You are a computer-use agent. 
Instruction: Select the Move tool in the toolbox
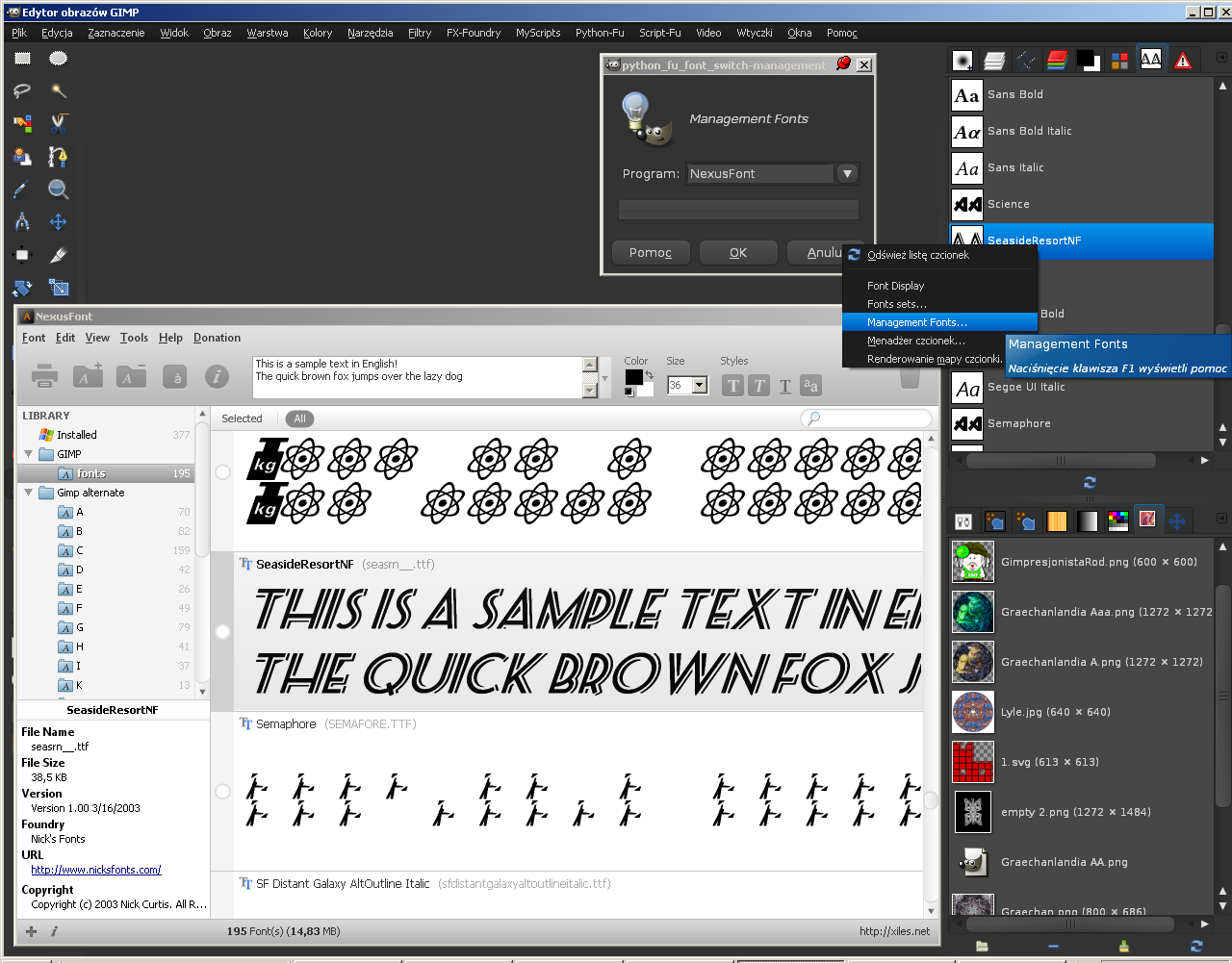click(59, 222)
